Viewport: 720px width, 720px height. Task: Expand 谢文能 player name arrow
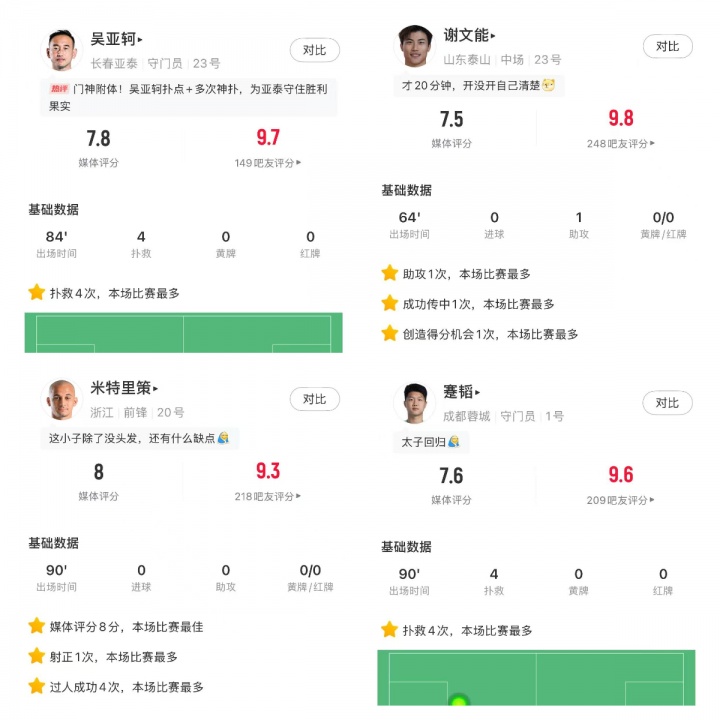[x=493, y=36]
